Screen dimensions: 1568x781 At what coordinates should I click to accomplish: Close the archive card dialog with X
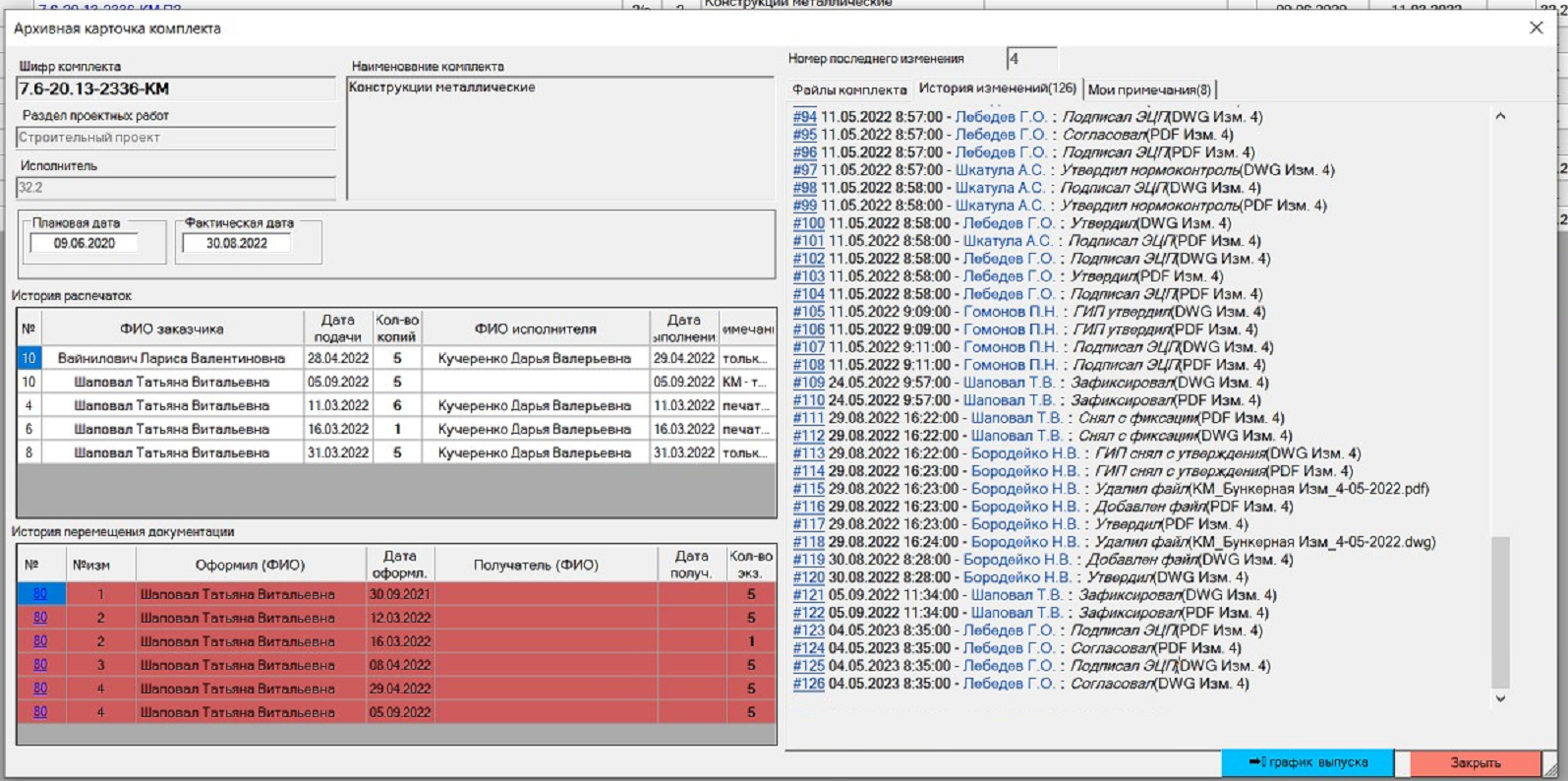pyautogui.click(x=1536, y=29)
